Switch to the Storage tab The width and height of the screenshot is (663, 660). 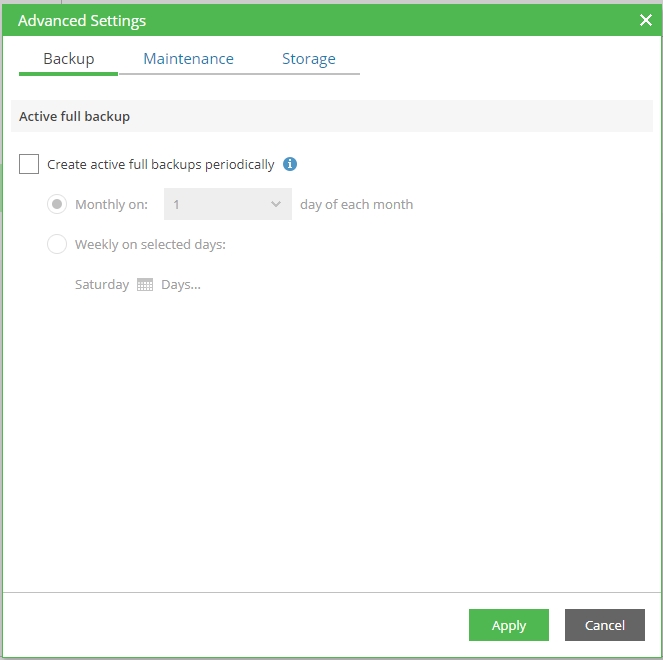point(308,59)
